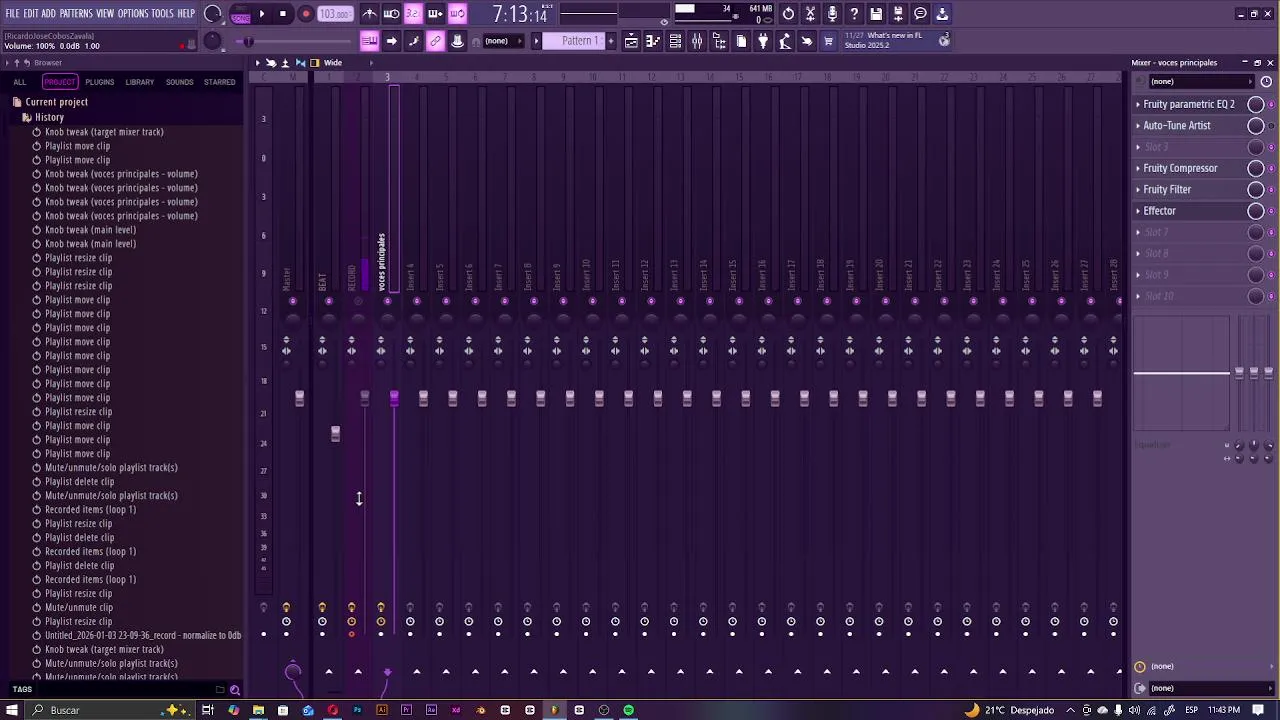Image resolution: width=1280 pixels, height=720 pixels.
Task: Open the content library shopping cart icon
Action: [828, 41]
